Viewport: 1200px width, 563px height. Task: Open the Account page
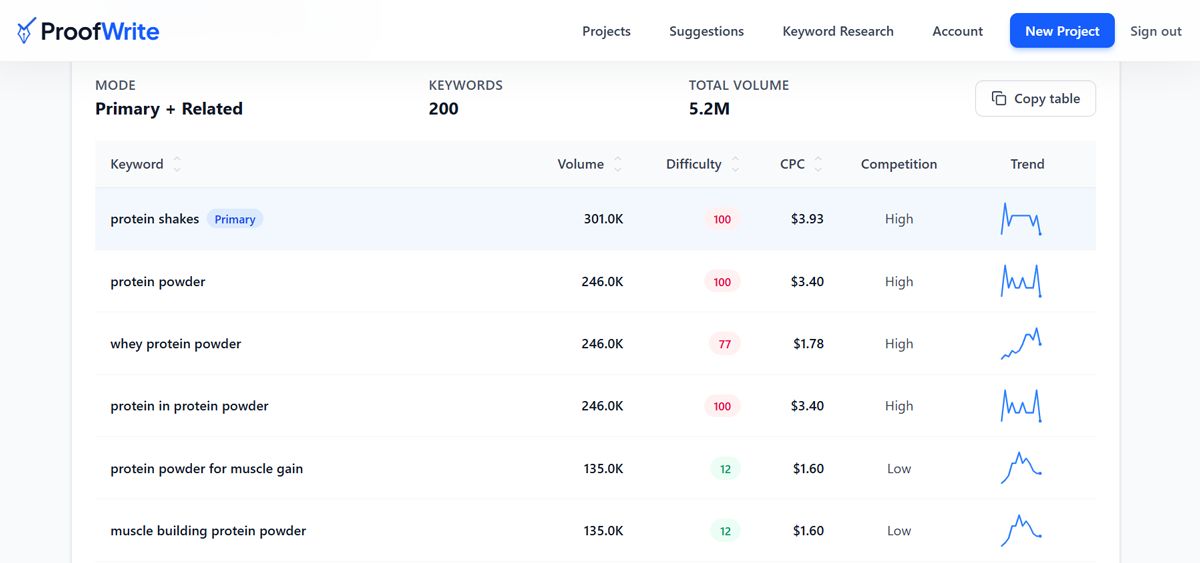coord(957,31)
